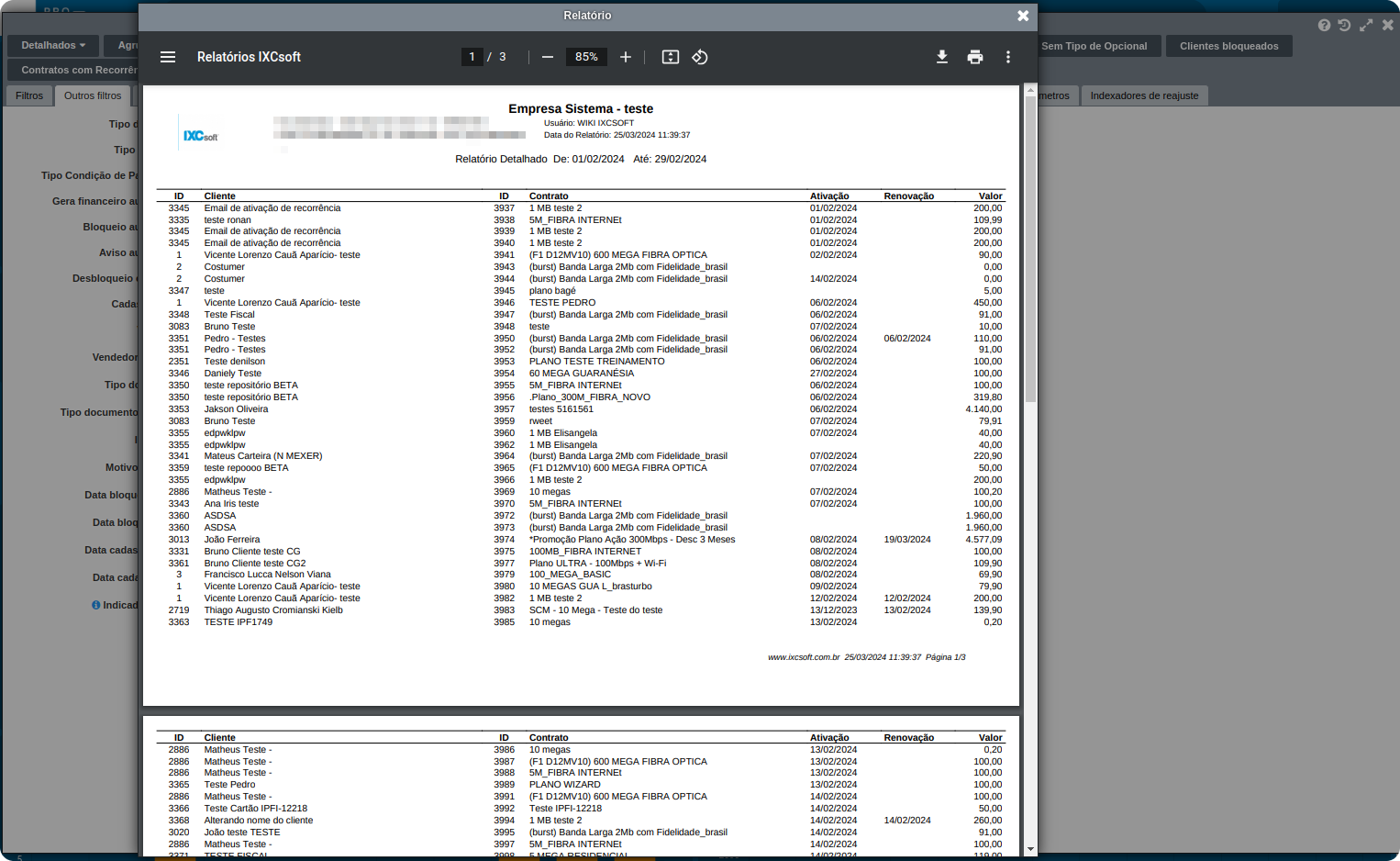
Task: Switch to the Filtros tab
Action: 29,95
